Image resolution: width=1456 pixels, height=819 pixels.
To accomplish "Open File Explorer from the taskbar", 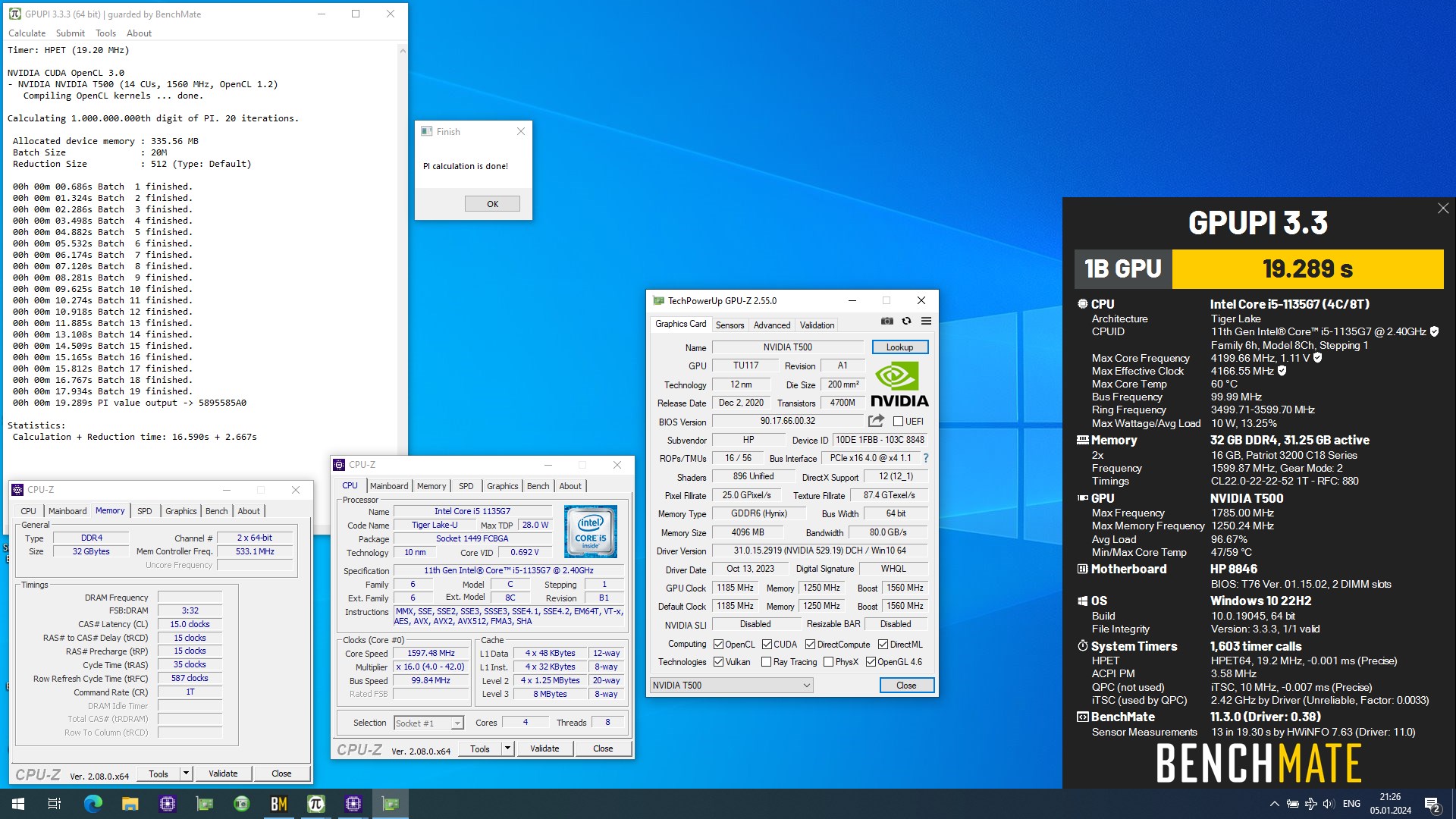I will click(x=130, y=804).
